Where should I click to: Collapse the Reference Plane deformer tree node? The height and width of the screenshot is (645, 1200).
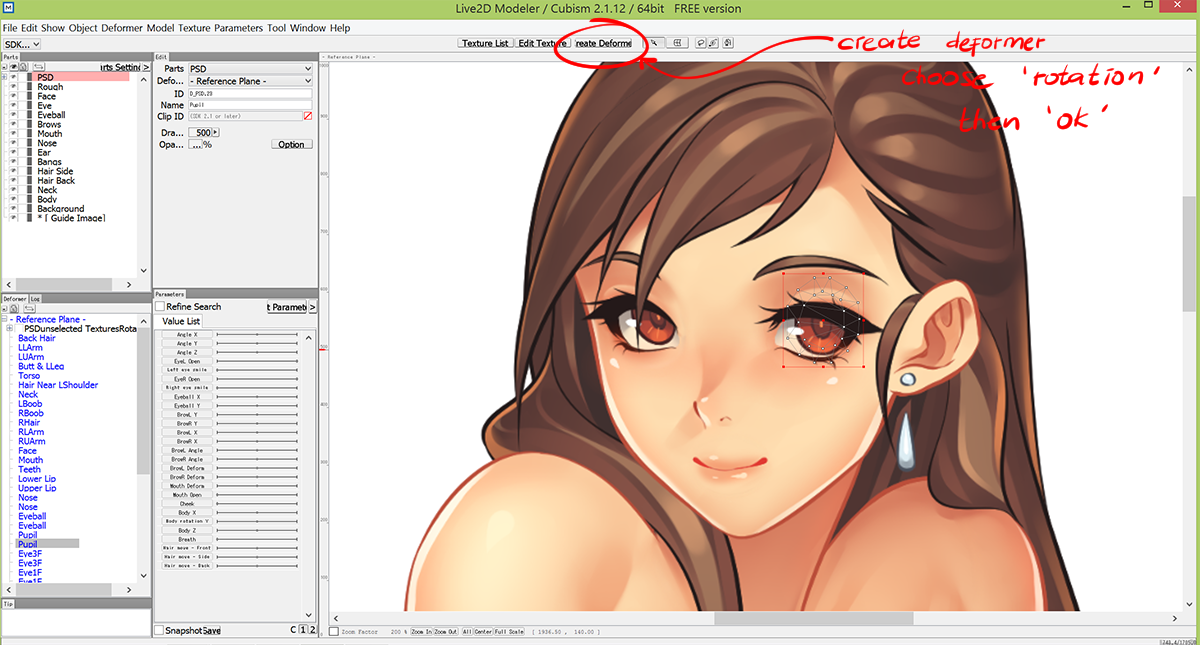(4, 319)
